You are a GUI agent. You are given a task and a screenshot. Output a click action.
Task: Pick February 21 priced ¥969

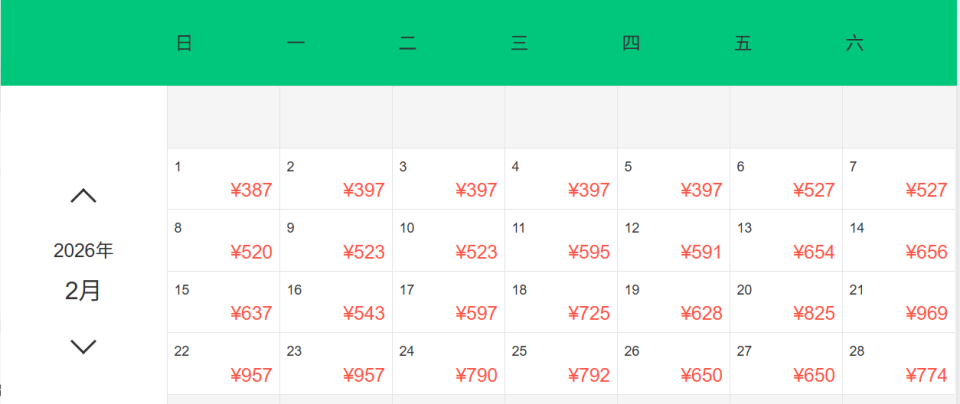(x=899, y=302)
